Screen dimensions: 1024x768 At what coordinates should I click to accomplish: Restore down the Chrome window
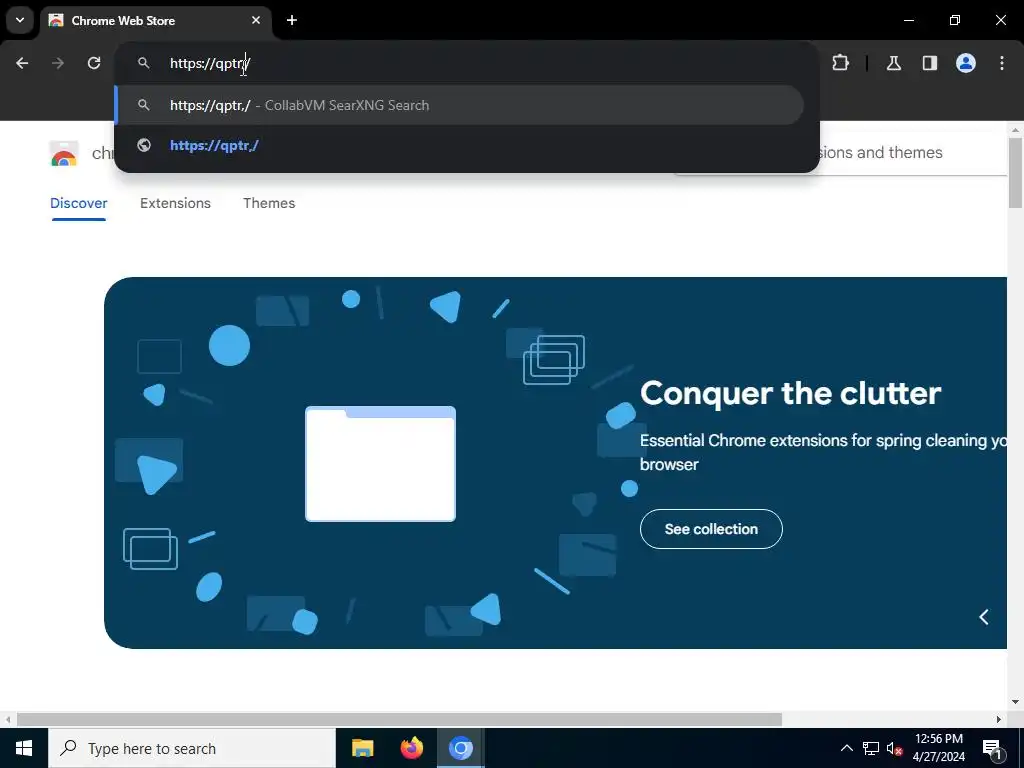tap(955, 20)
